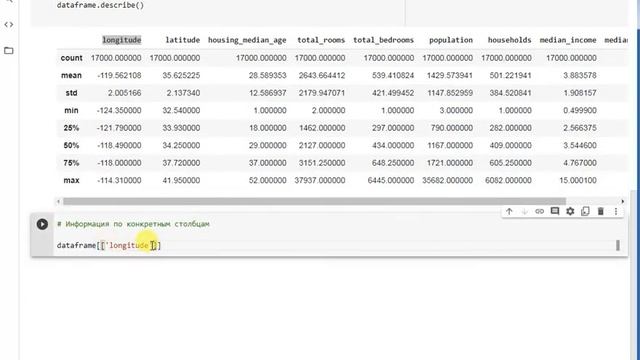Select the housing_median_age column header
The image size is (640, 360).
coord(247,40)
